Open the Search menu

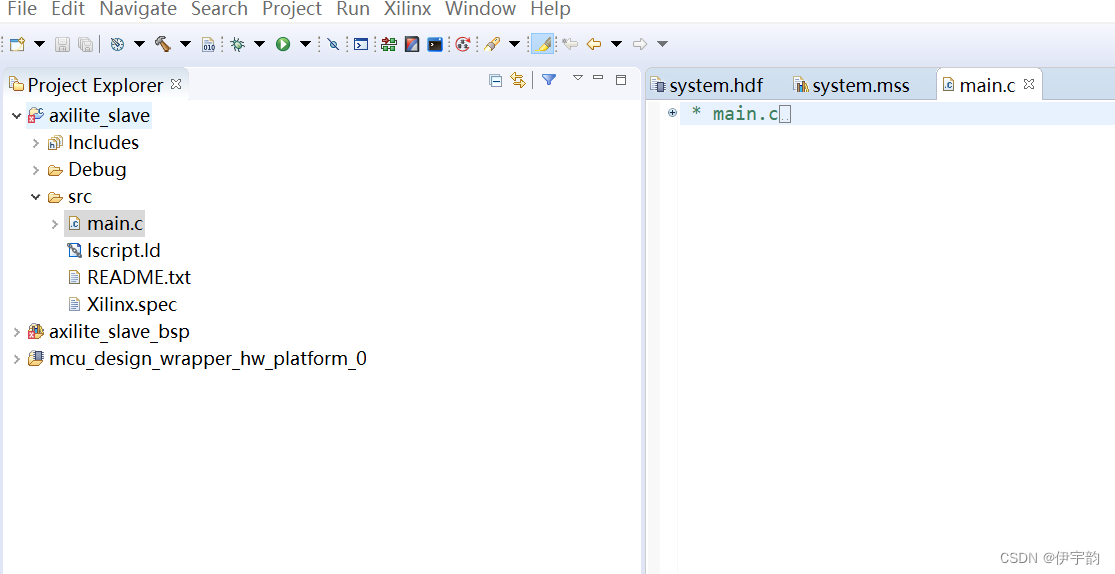219,9
